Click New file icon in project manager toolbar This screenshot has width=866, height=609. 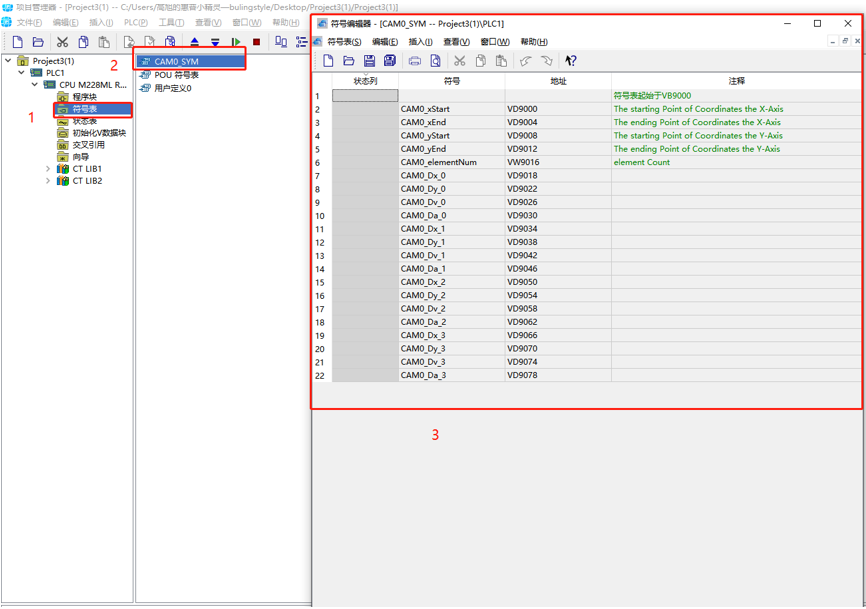[18, 42]
